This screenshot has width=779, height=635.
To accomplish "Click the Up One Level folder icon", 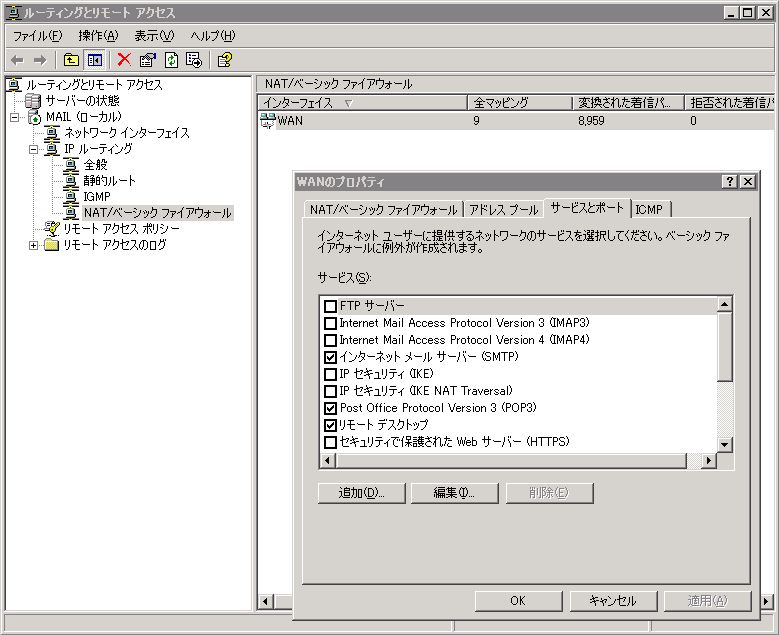I will coord(71,60).
